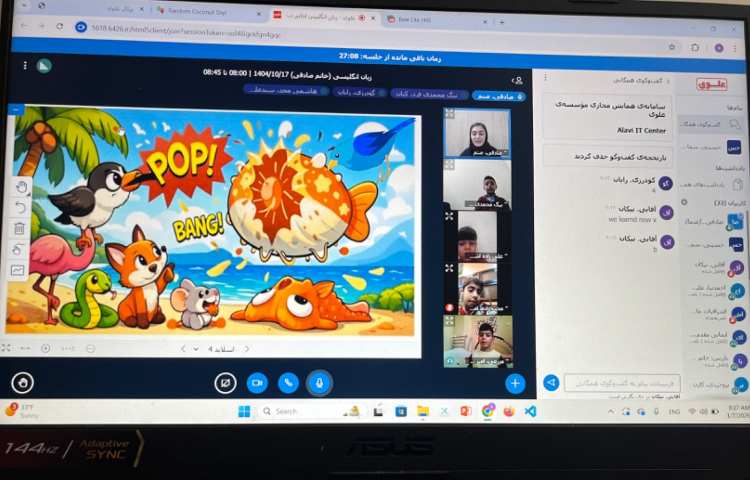The image size is (750, 480).
Task: Toggle multi-user whiteboard tool icon
Action: (18, 249)
